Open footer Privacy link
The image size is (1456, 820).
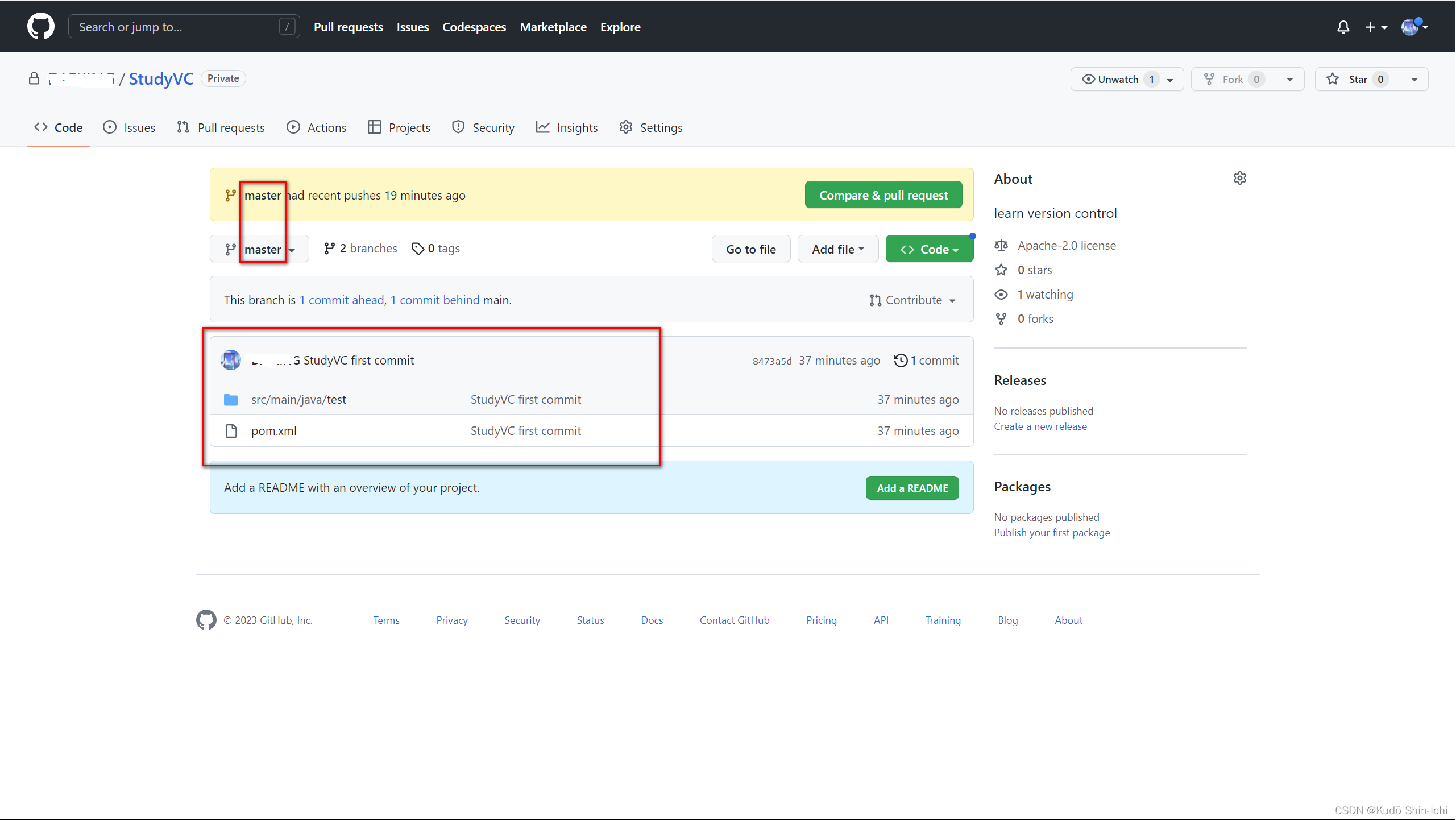point(452,620)
